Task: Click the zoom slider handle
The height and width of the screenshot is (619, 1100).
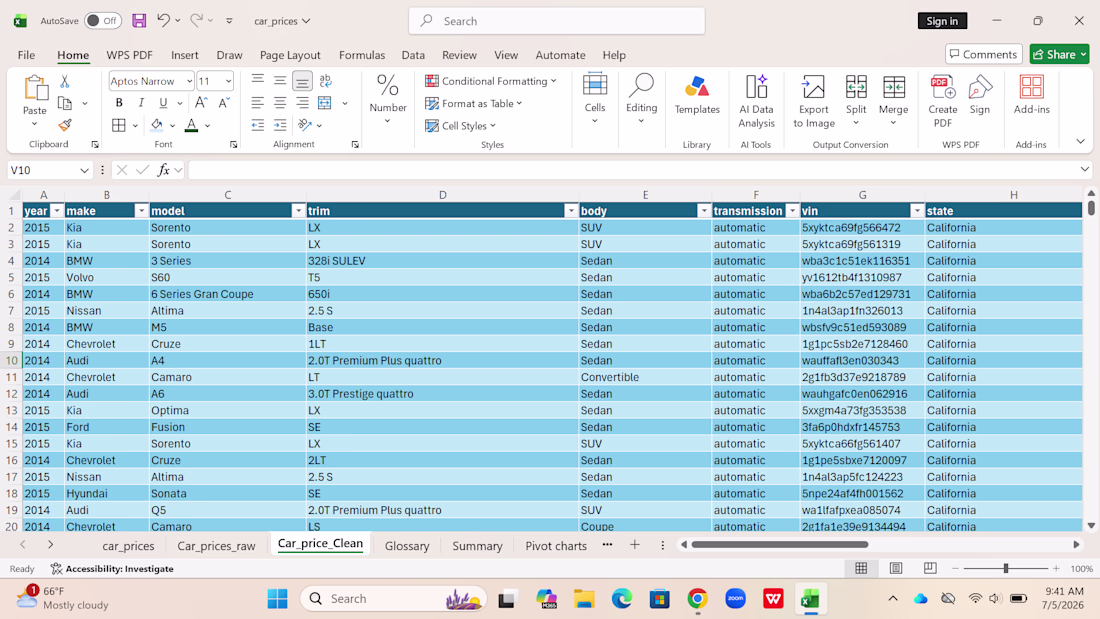Action: click(1005, 568)
